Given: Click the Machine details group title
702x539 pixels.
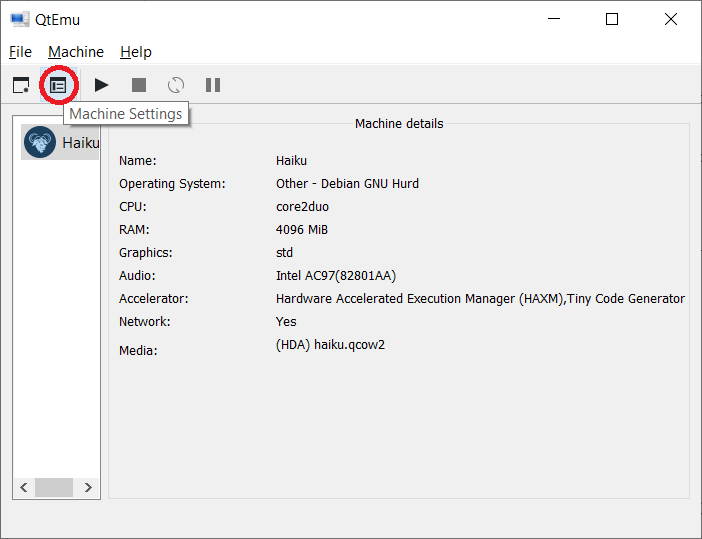Looking at the screenshot, I should tap(399, 124).
